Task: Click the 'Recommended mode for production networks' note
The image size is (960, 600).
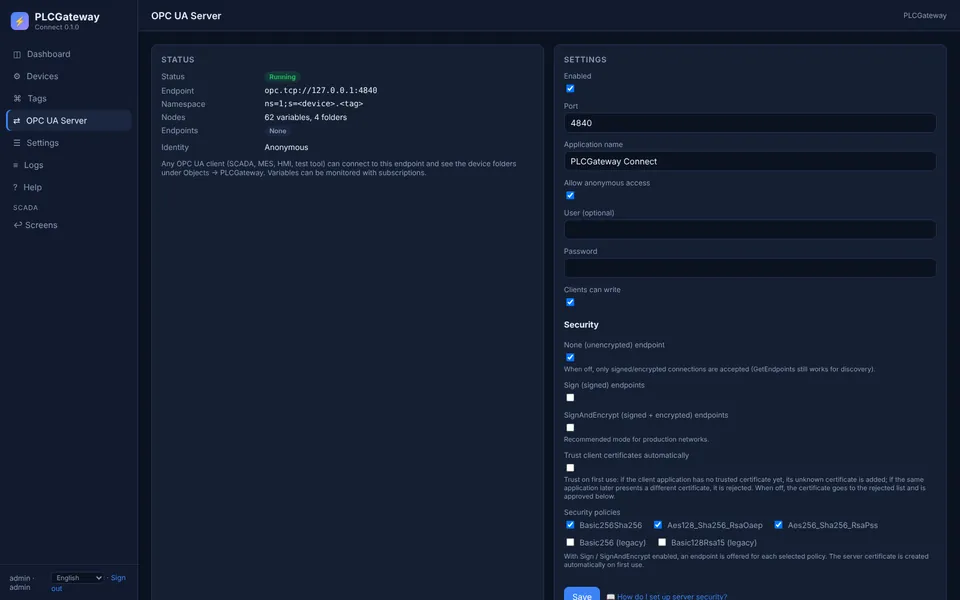Action: tap(636, 440)
